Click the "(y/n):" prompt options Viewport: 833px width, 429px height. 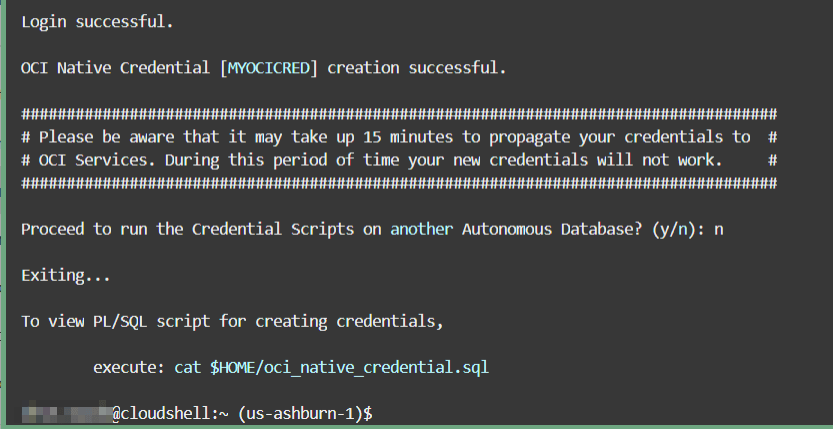[x=678, y=228]
